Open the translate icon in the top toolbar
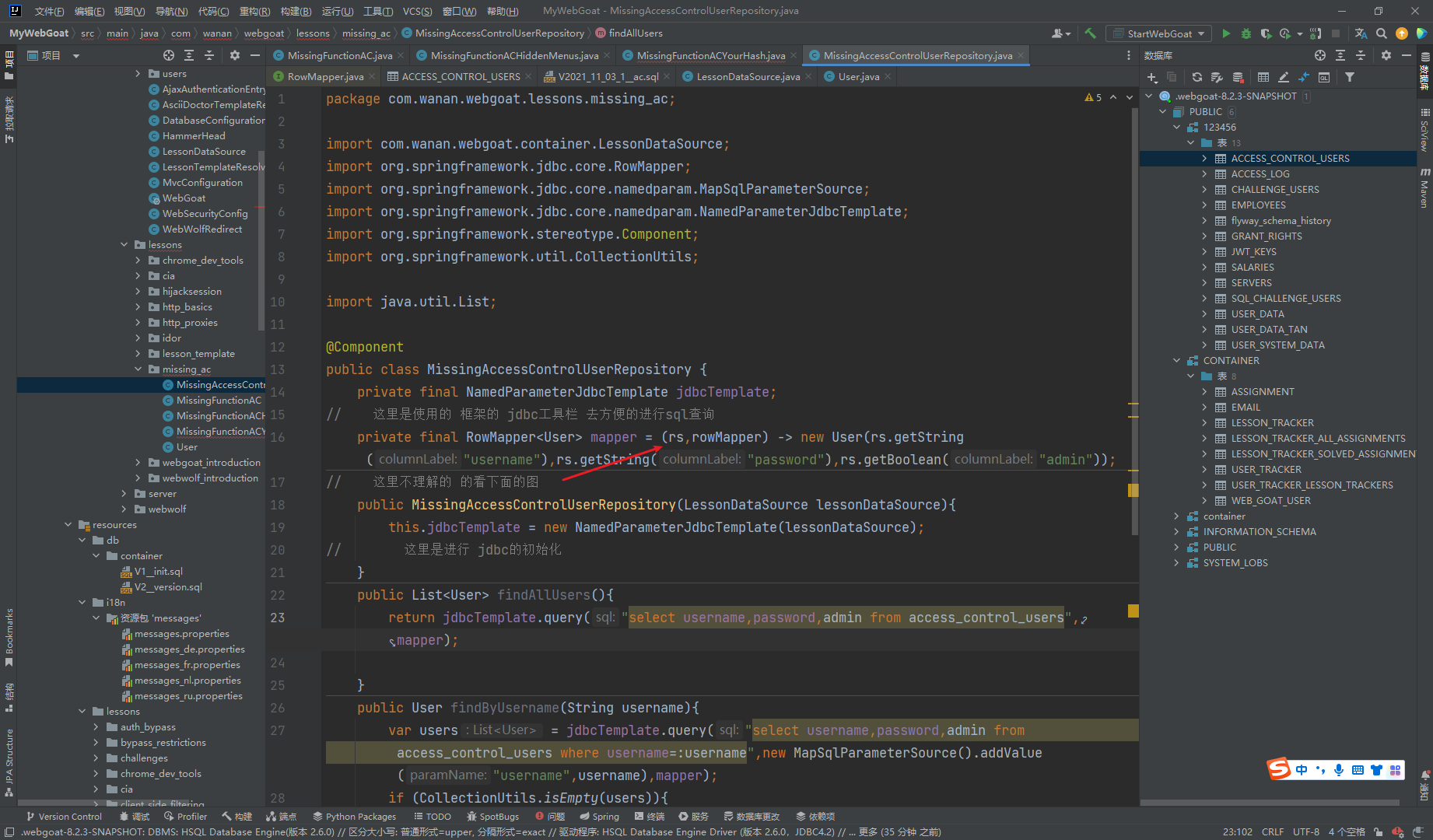 pos(1361,33)
